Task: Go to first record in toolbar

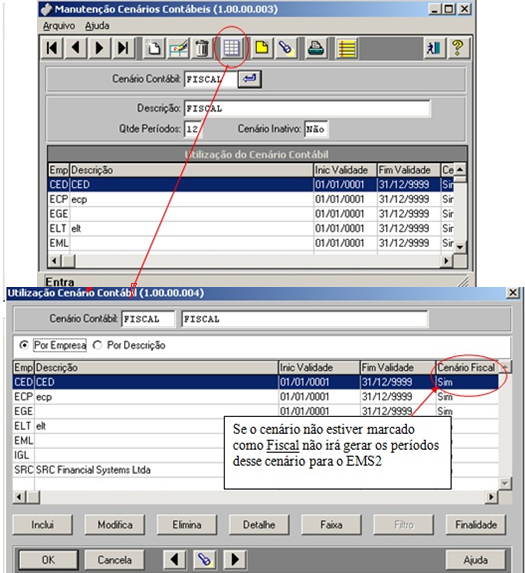Action: (52, 48)
